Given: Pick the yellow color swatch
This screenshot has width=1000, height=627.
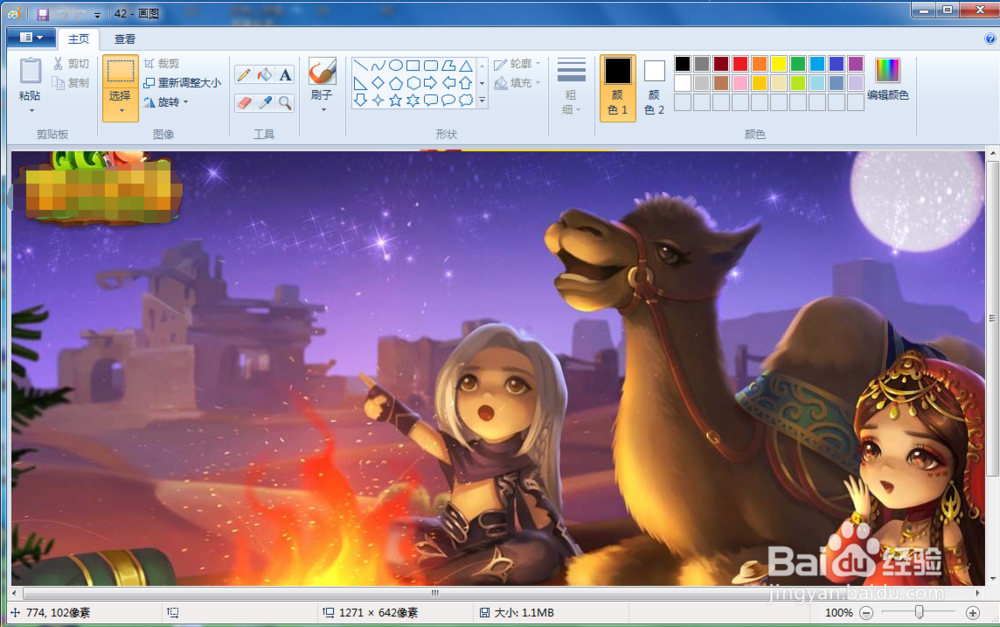Looking at the screenshot, I should [x=779, y=64].
